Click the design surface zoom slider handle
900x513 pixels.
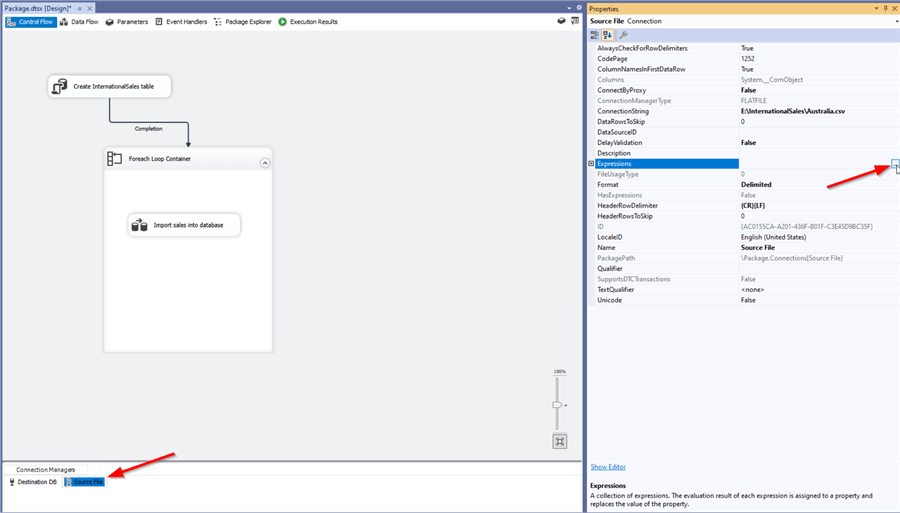click(x=558, y=405)
